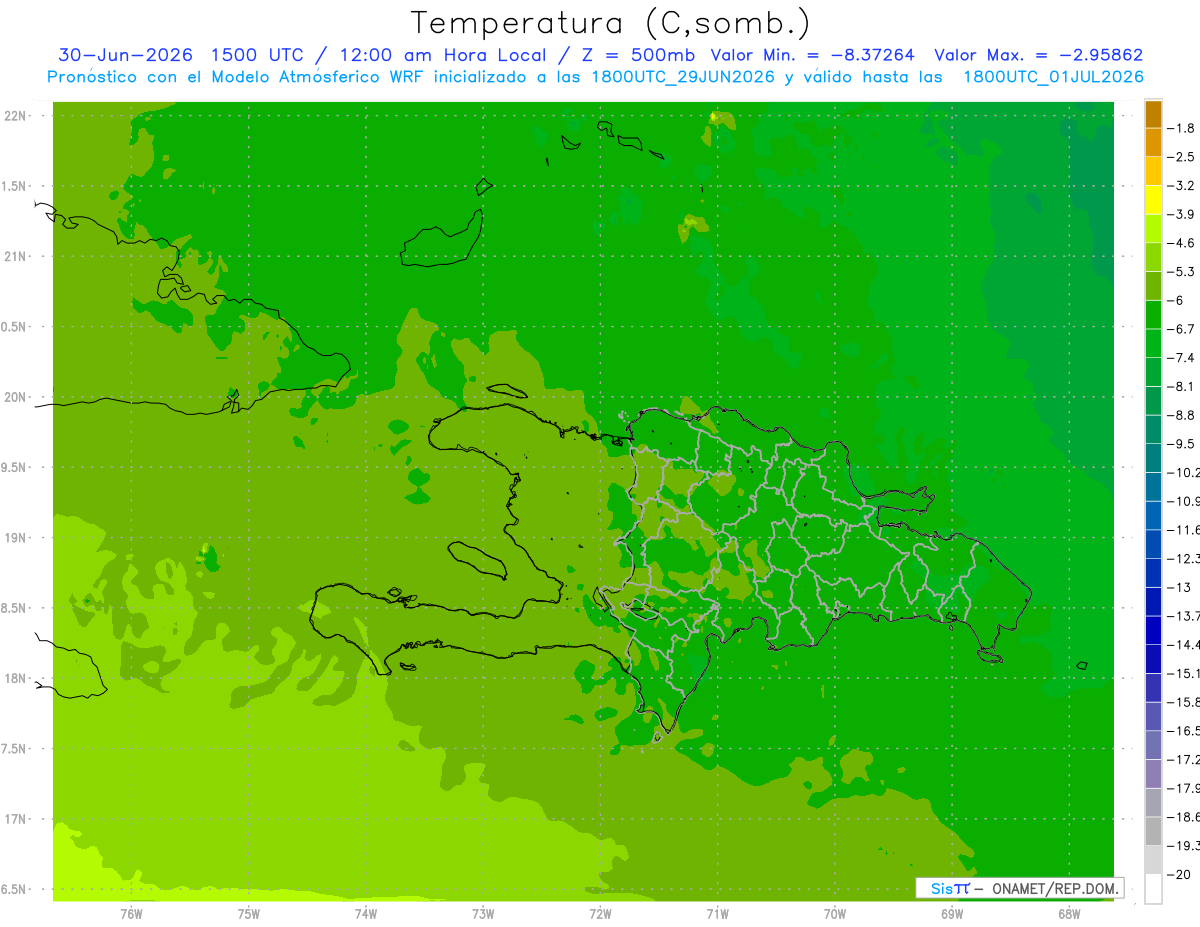This screenshot has height=927, width=1200.
Task: Click the '7.5N' latitude label
Action: pyautogui.click(x=15, y=749)
